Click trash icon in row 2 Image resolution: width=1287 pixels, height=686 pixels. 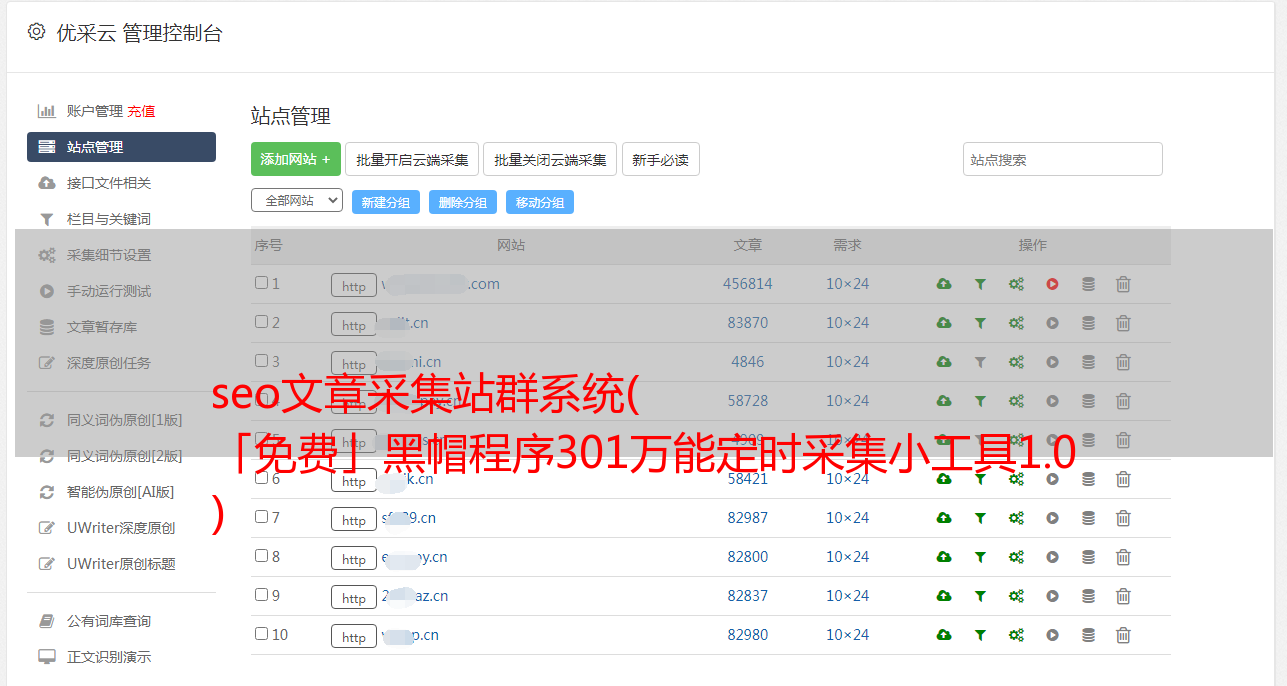pos(1123,323)
